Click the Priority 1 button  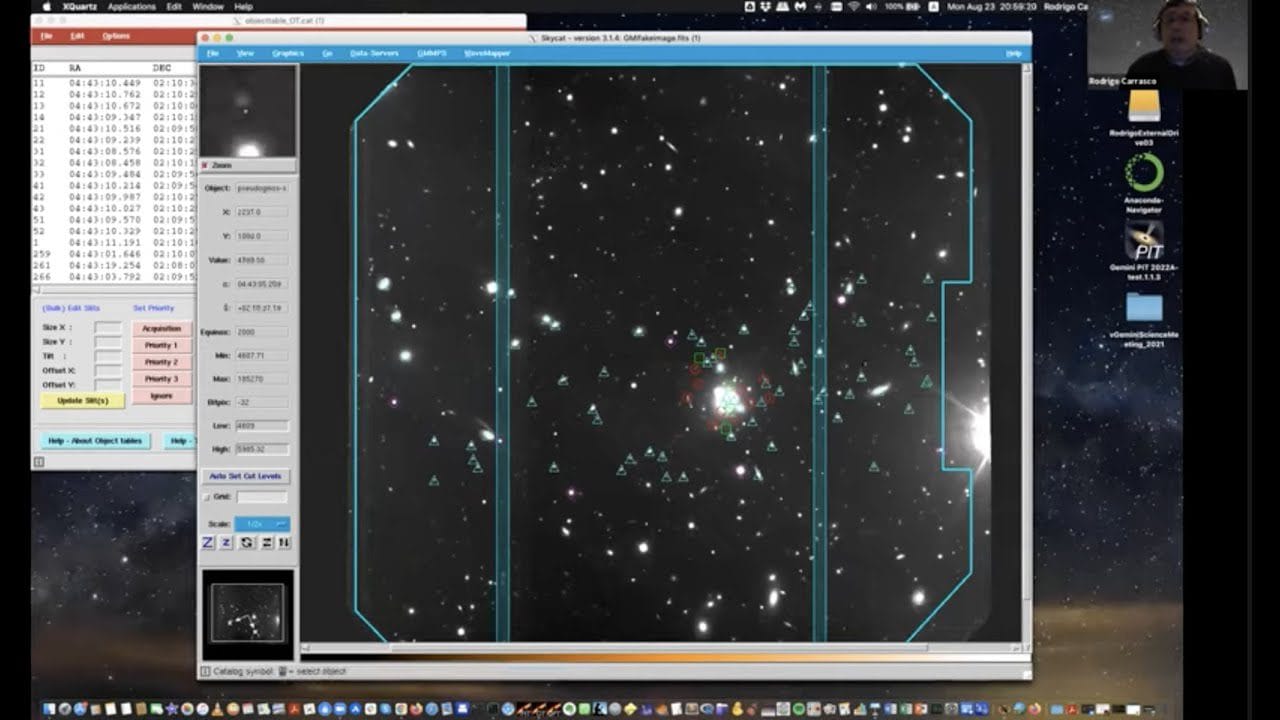(x=161, y=345)
